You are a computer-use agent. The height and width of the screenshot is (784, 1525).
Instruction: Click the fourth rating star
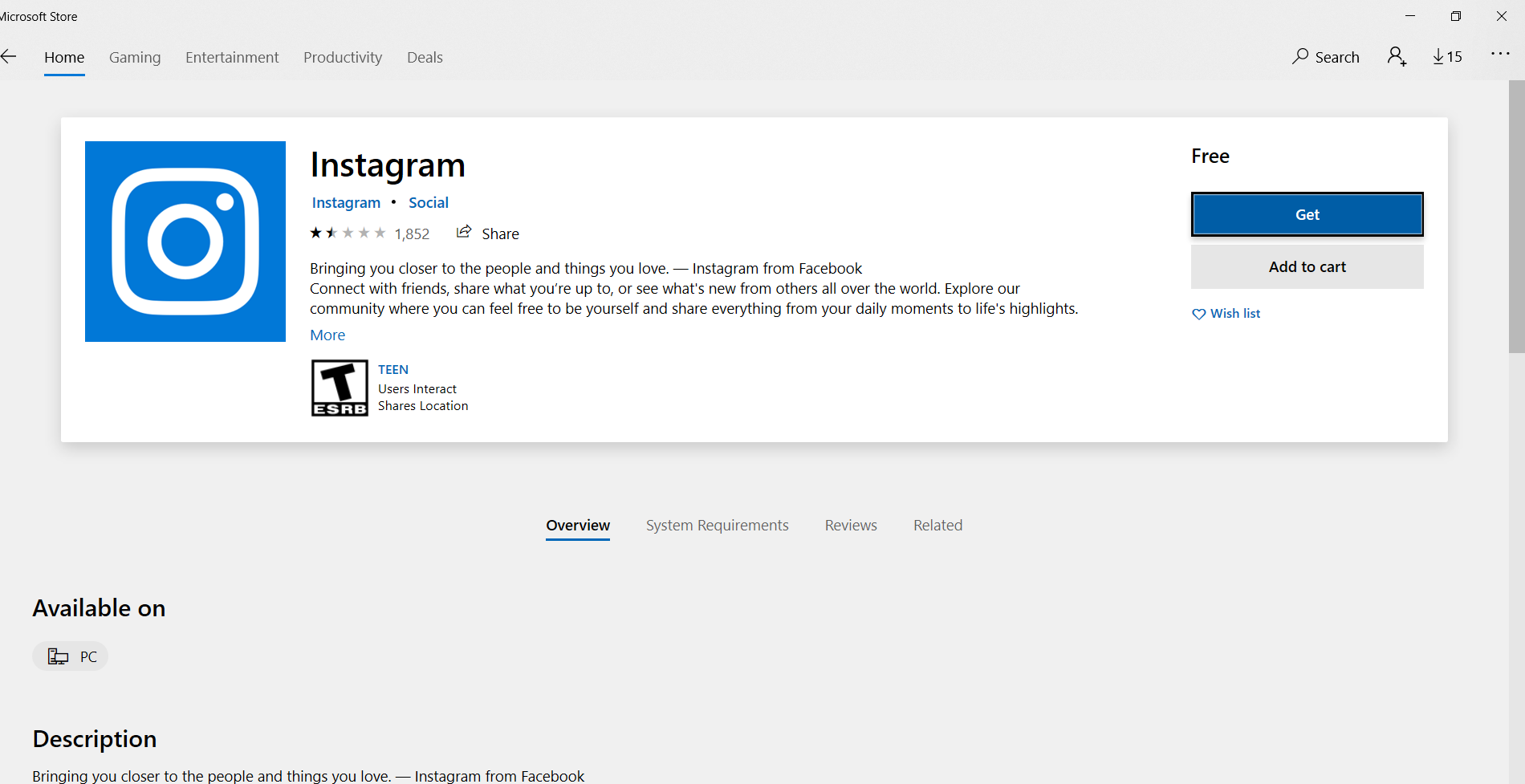click(x=363, y=232)
